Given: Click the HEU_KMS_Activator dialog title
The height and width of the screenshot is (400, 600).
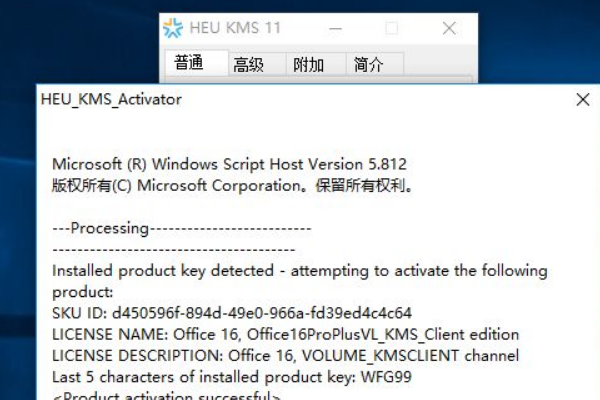Looking at the screenshot, I should pyautogui.click(x=111, y=100).
